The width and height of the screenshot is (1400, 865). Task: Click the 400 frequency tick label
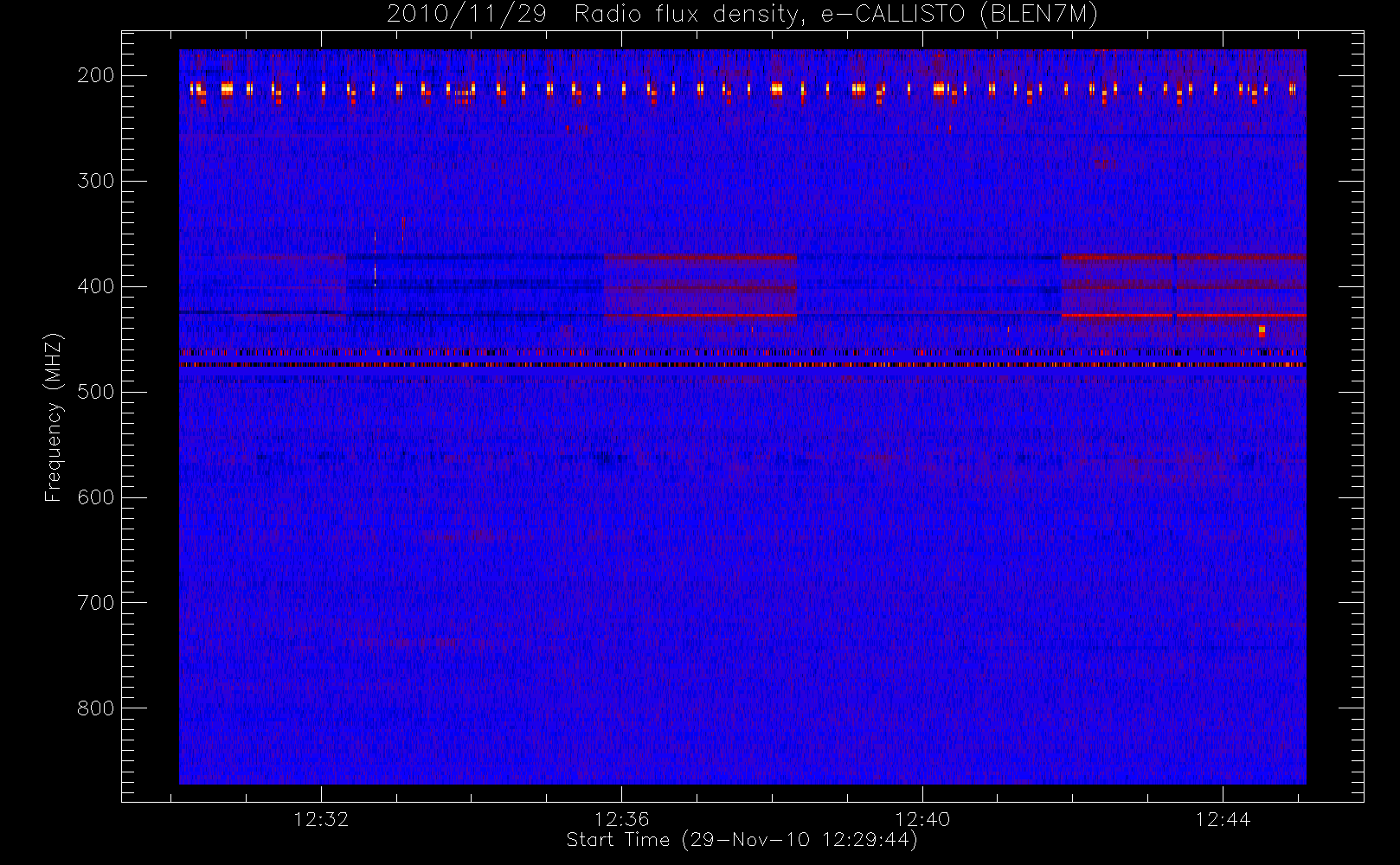[x=95, y=286]
